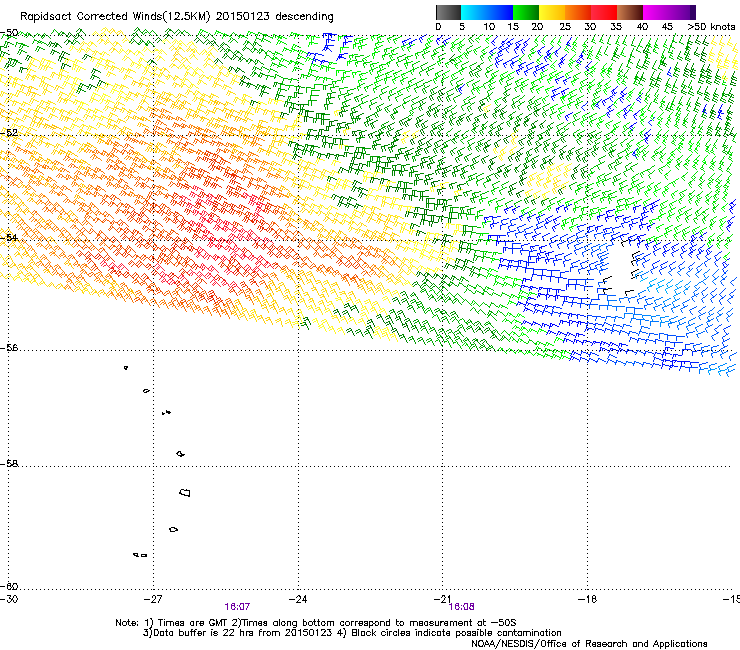Click the NOAA/NESDIS credit line
740x650 pixels.
pyautogui.click(x=589, y=644)
